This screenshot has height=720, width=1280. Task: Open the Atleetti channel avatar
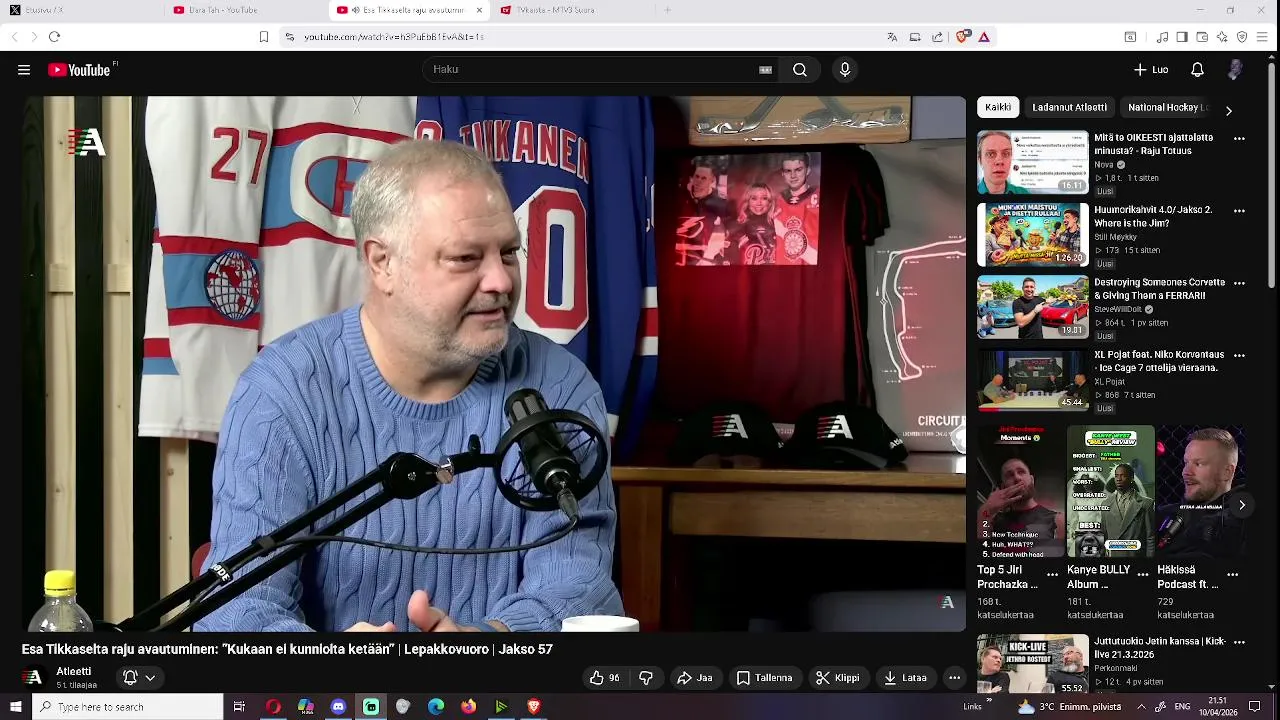tap(33, 677)
